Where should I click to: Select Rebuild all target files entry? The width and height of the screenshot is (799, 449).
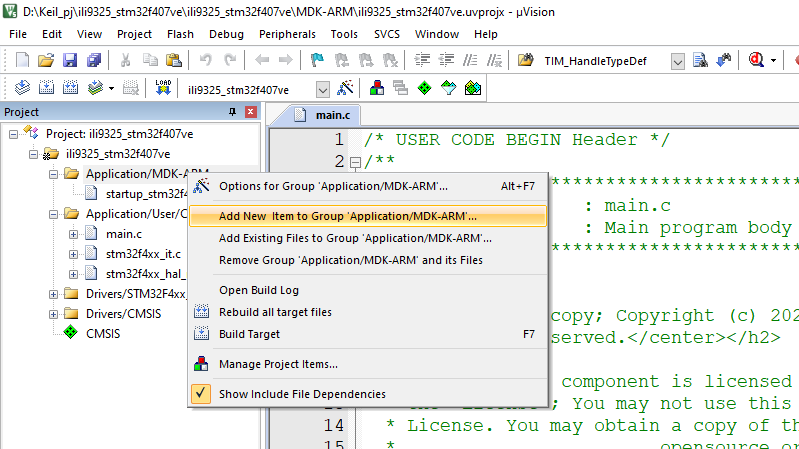point(367,312)
